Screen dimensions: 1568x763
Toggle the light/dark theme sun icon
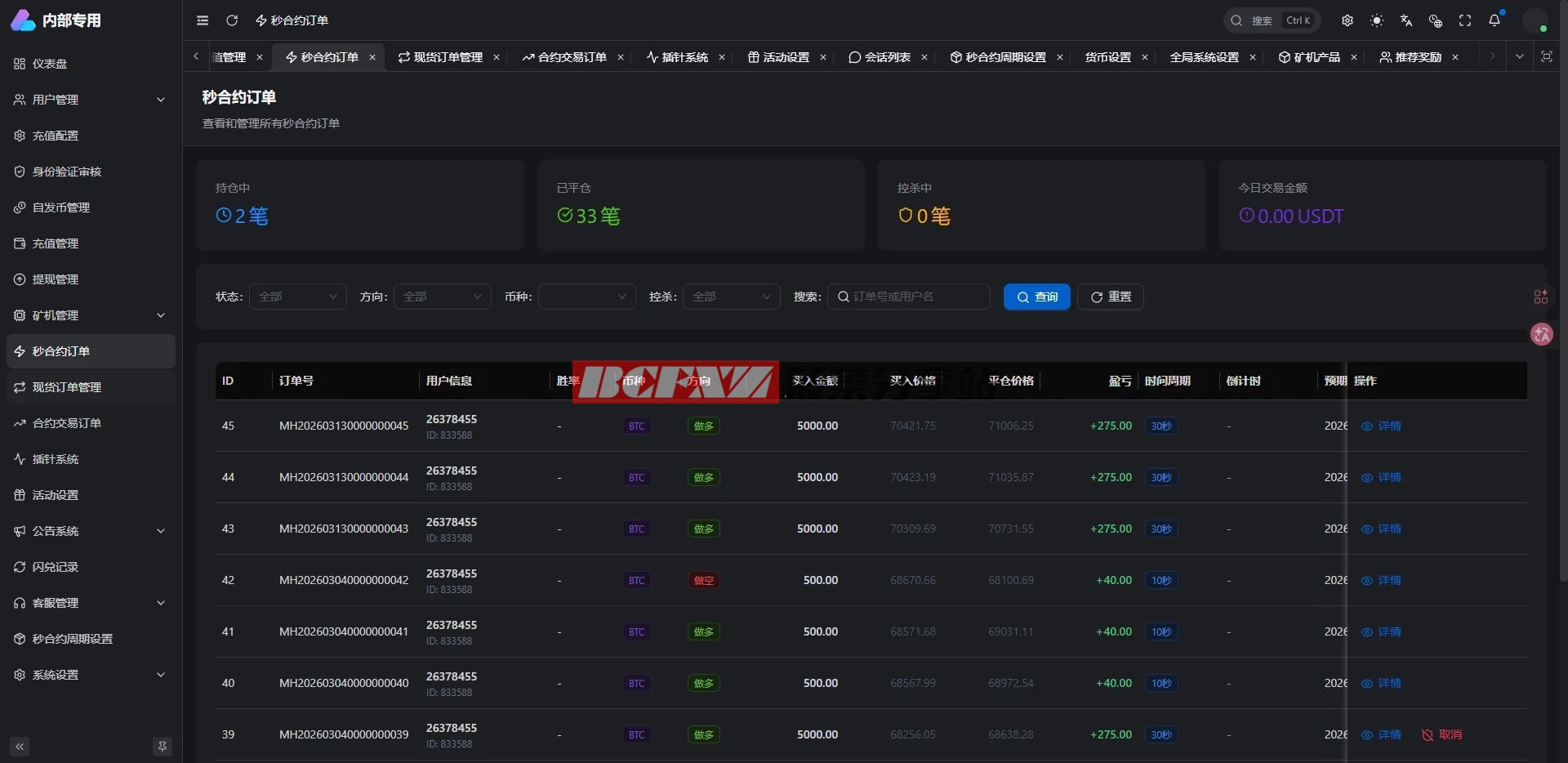coord(1377,20)
